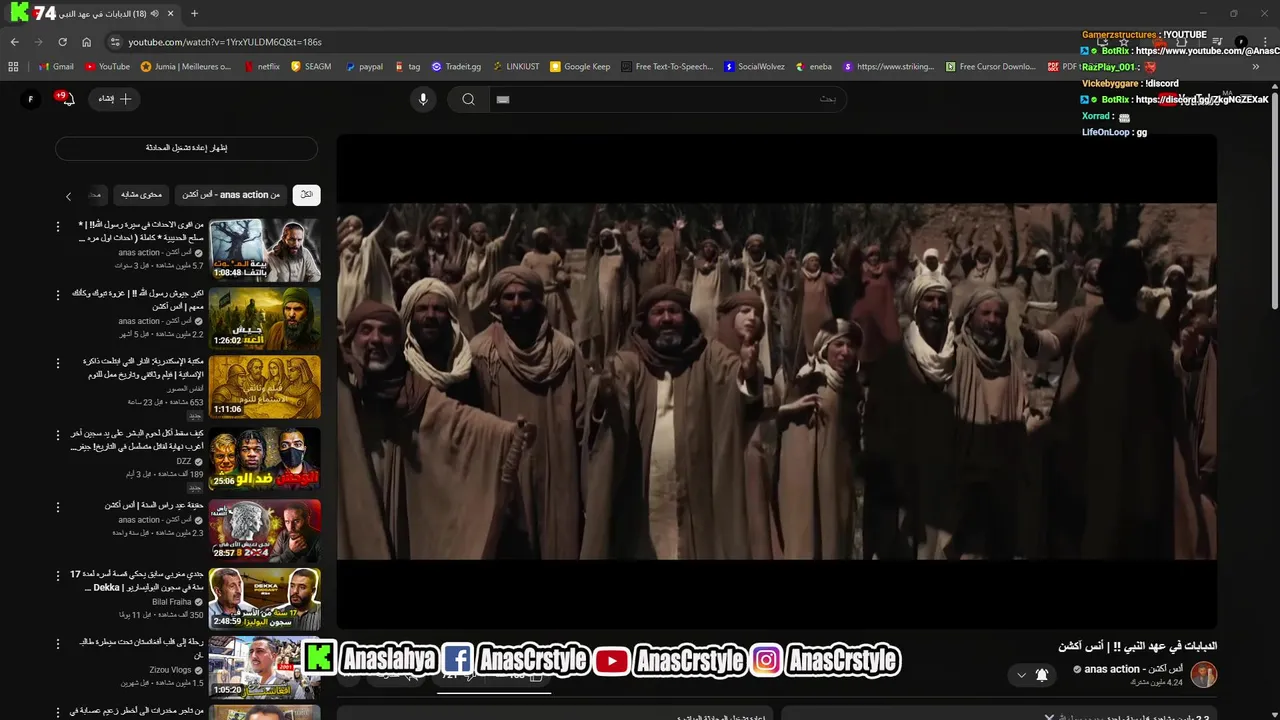Image resolution: width=1280 pixels, height=720 pixels.
Task: Open the 1:11:06 Alexandria library thumbnail
Action: point(265,387)
